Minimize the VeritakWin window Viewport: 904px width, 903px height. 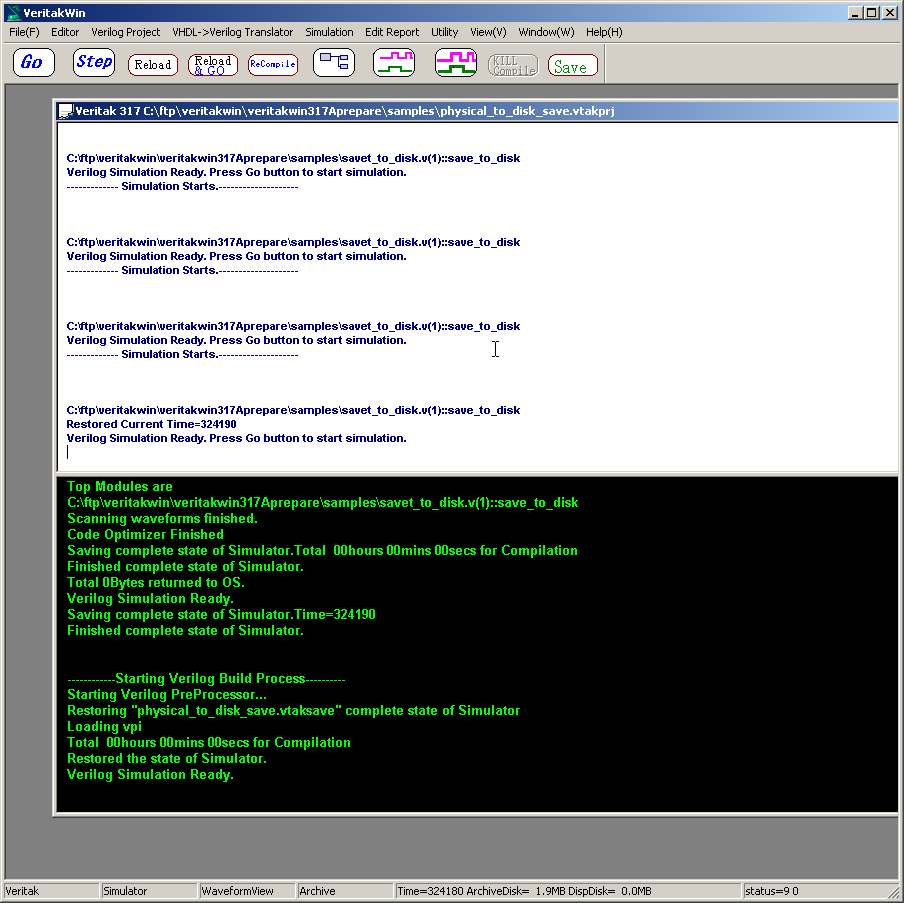pos(856,13)
